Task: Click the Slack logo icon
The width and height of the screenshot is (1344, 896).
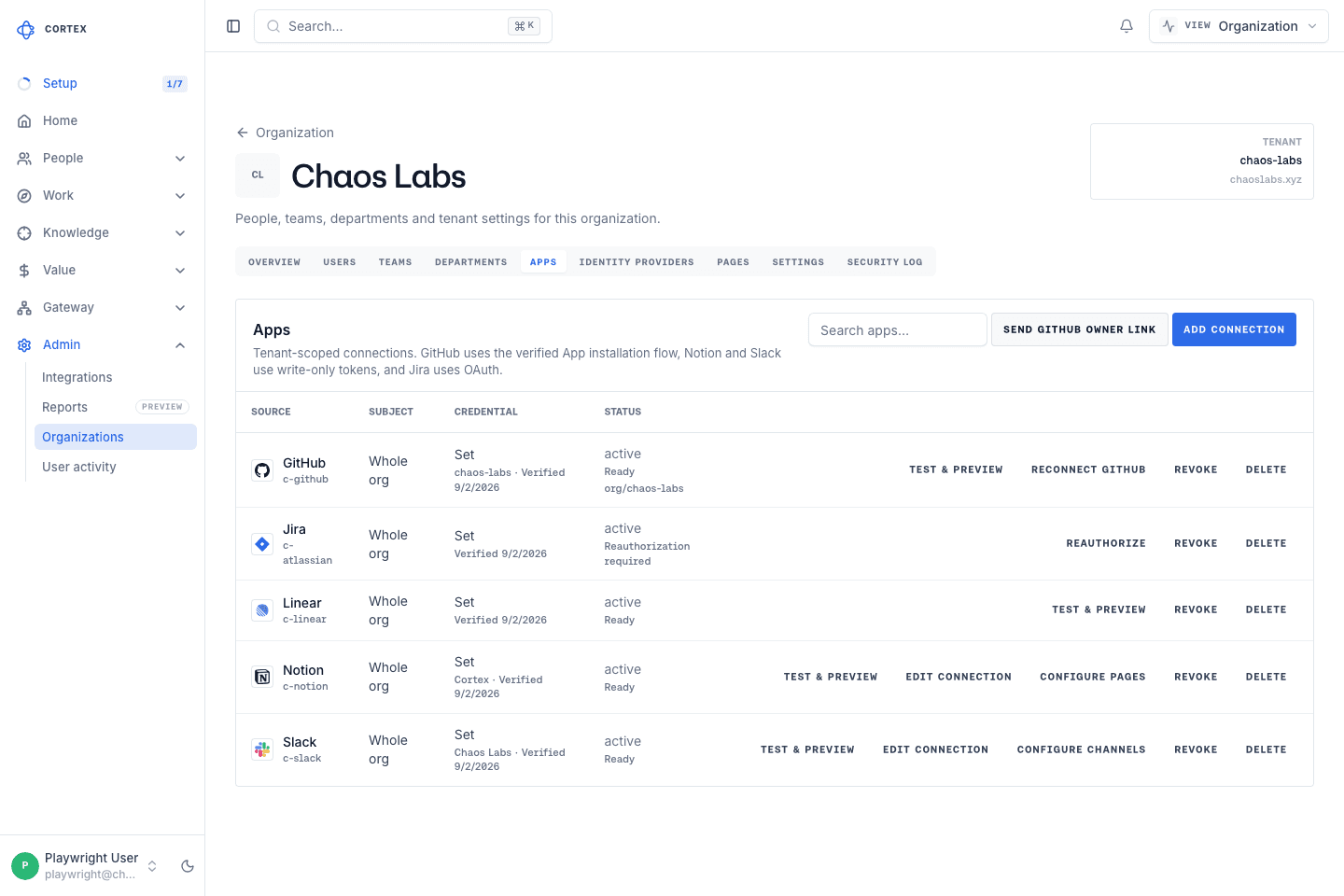Action: click(262, 749)
